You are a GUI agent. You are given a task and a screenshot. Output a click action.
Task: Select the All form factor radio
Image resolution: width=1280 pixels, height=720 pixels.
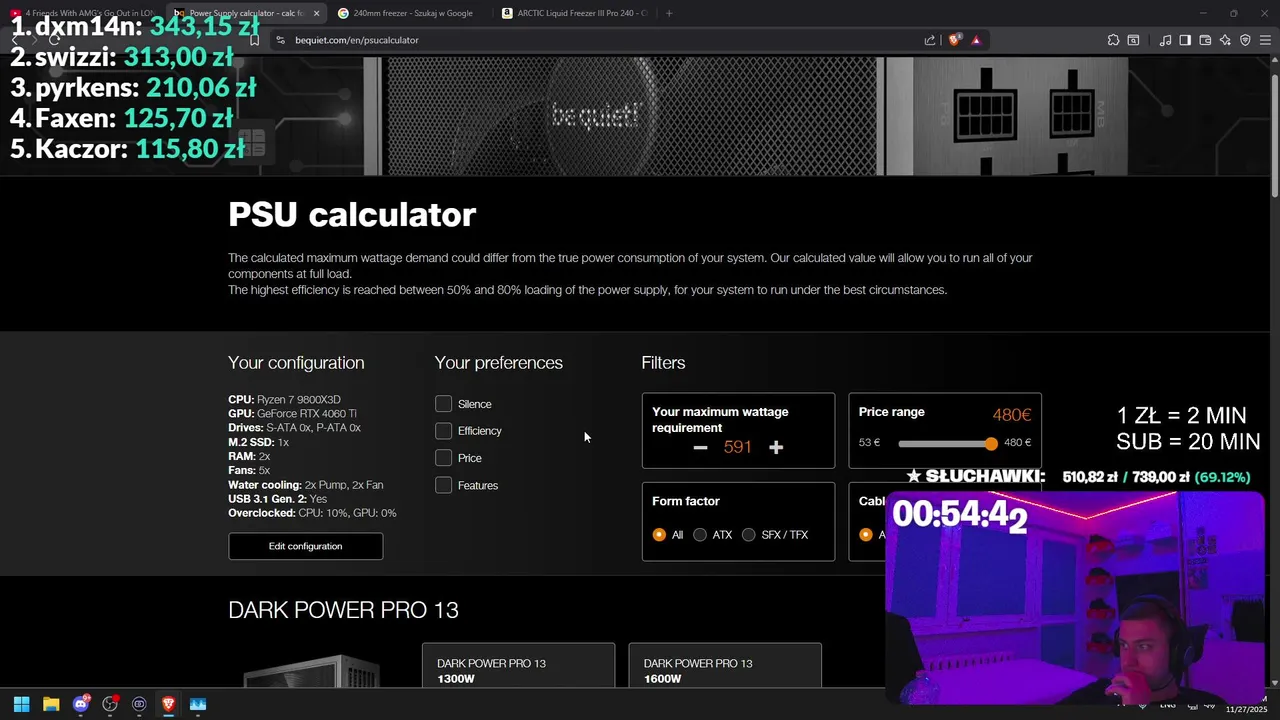click(659, 535)
